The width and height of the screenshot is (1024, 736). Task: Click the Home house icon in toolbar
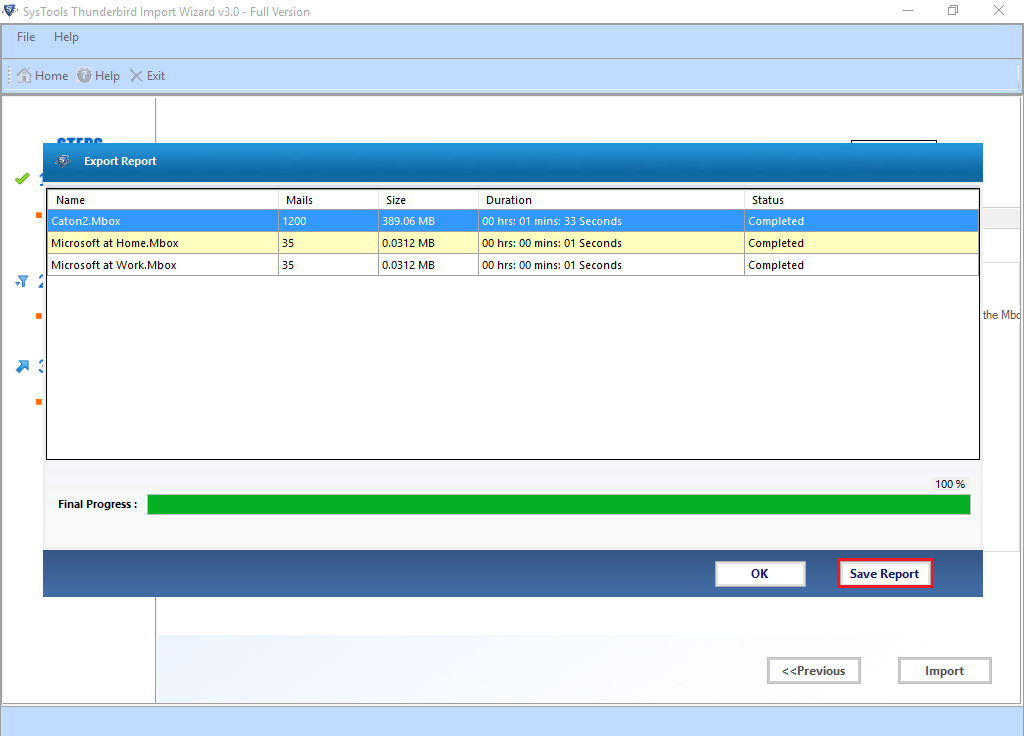(x=24, y=76)
